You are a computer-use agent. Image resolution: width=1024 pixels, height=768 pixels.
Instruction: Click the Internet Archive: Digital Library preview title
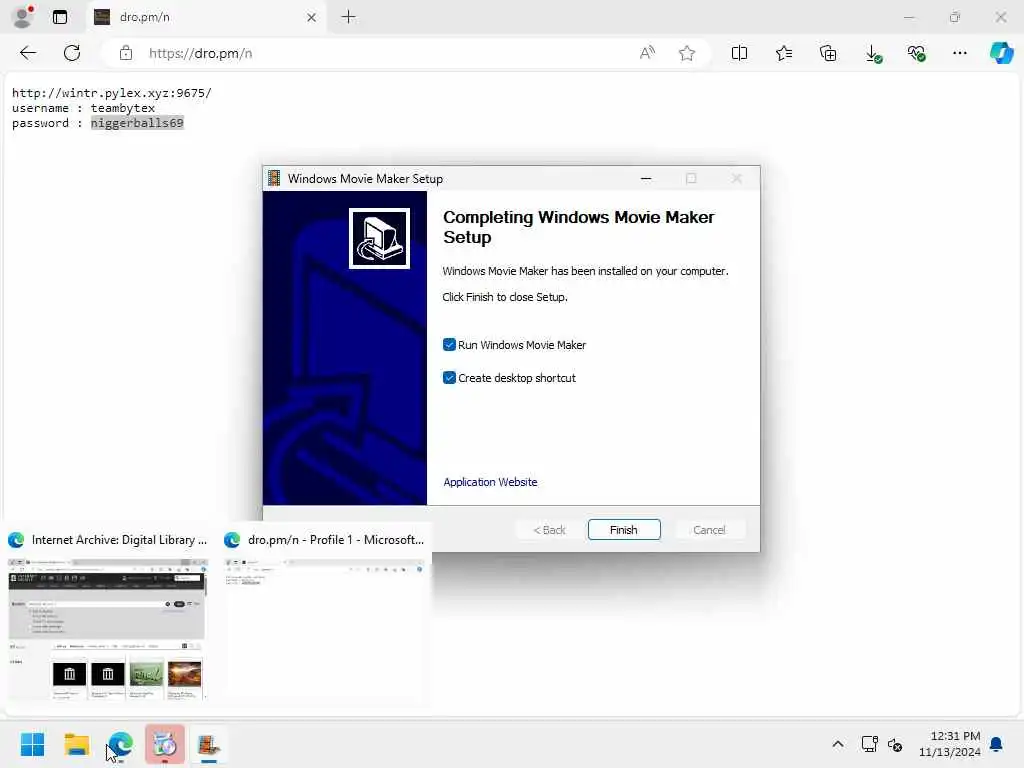119,540
